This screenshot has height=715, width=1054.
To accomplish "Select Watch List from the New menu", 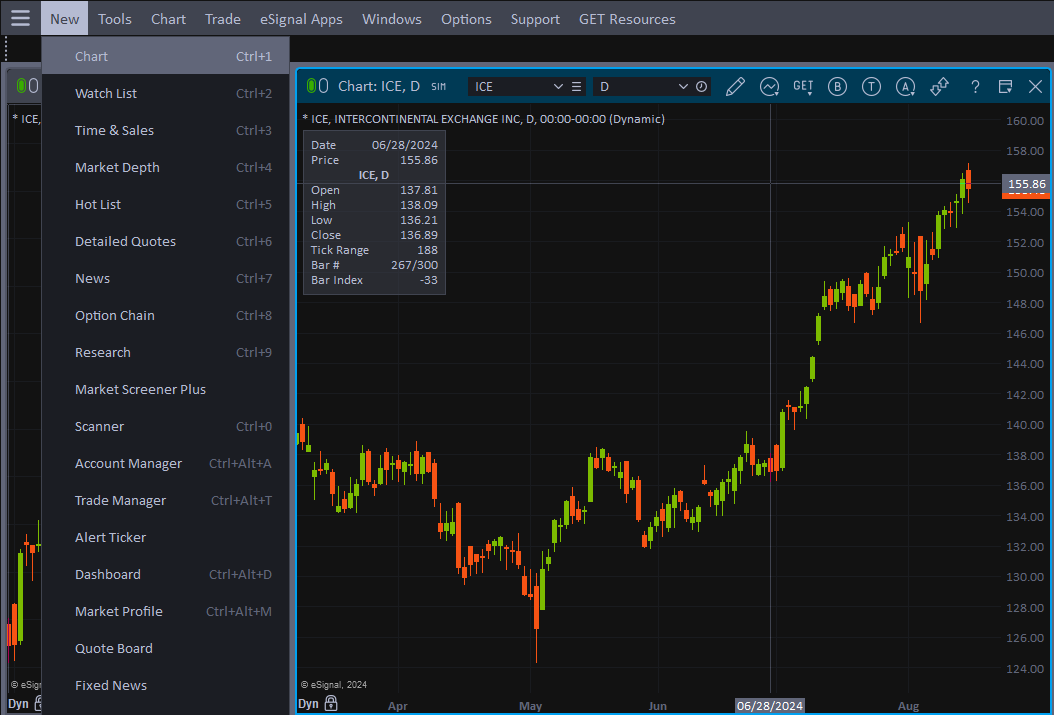I will tap(106, 93).
